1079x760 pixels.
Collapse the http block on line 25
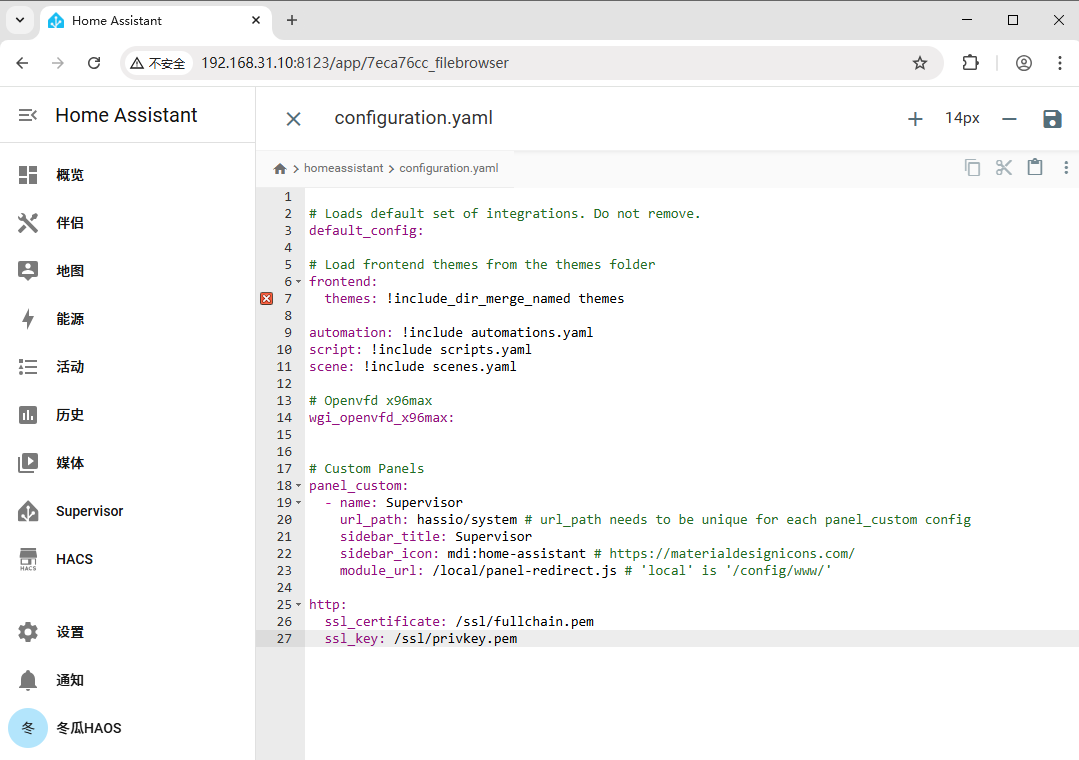pyautogui.click(x=298, y=604)
